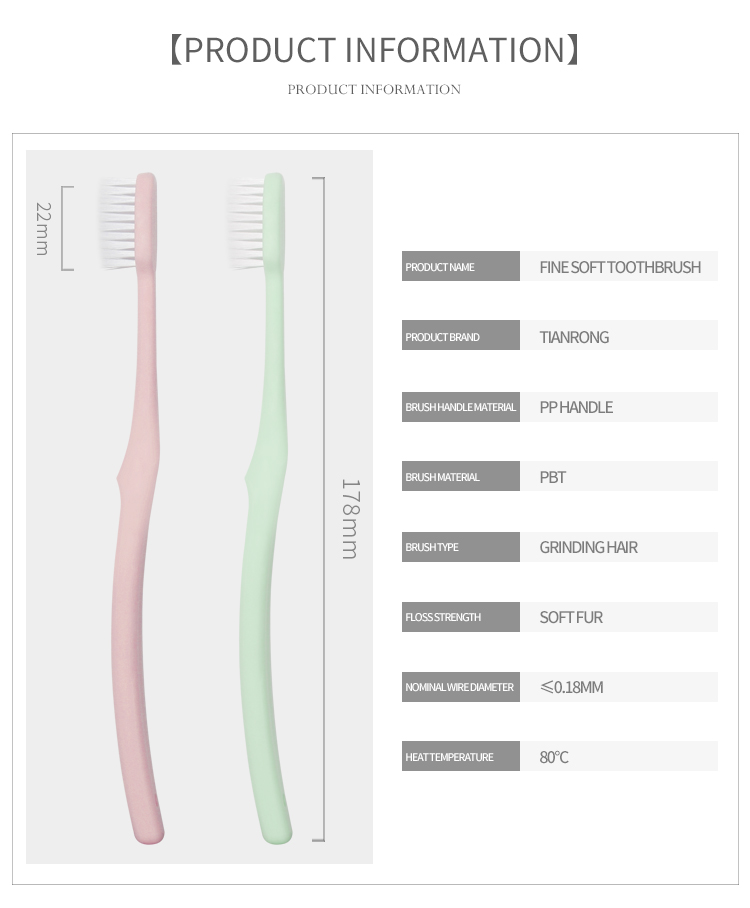Screen dimensions: 750x908
Task: Click the FINE SOFT TOOTHBRUSH value
Action: pos(620,267)
